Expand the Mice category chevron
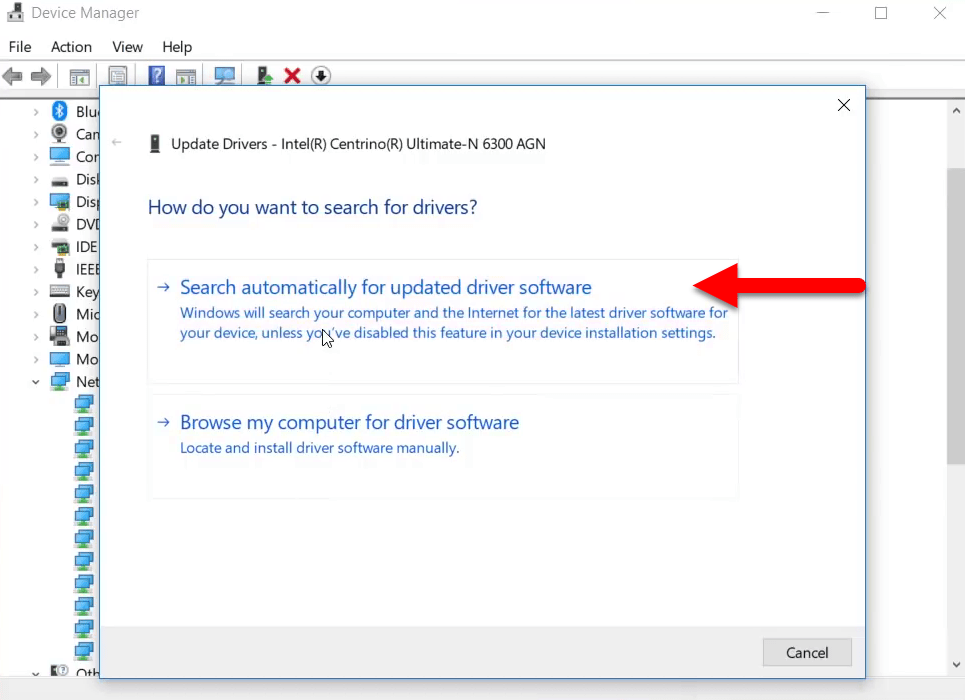Viewport: 965px width, 700px height. (36, 315)
